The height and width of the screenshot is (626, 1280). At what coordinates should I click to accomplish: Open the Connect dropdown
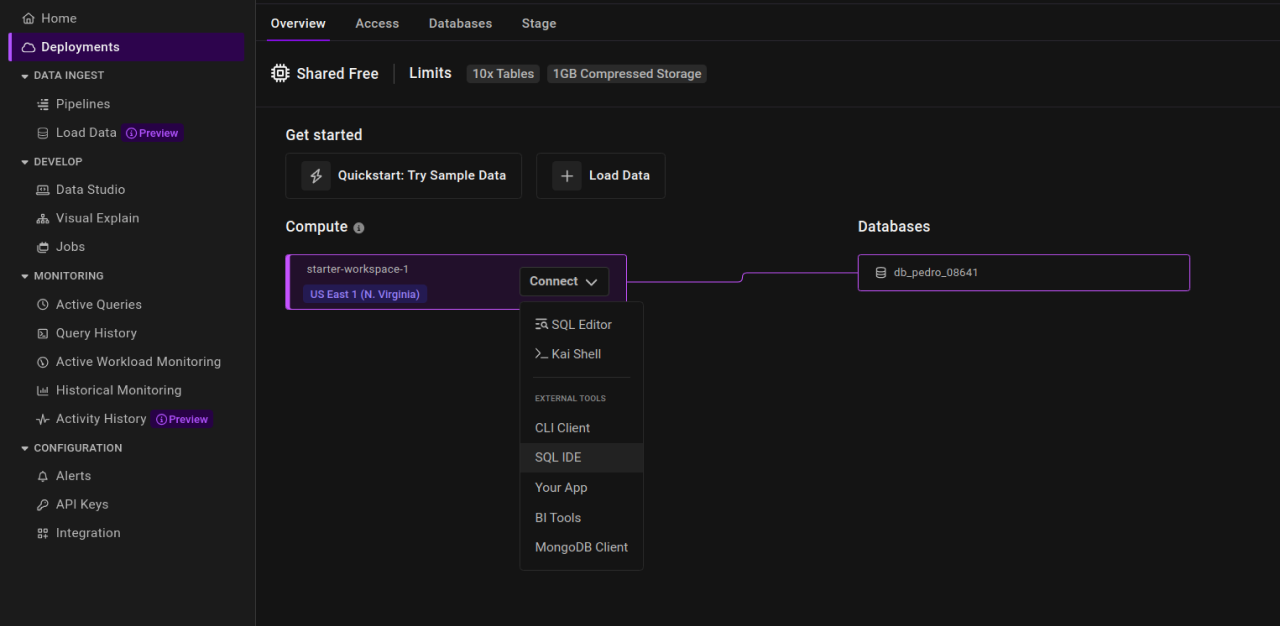(x=564, y=281)
